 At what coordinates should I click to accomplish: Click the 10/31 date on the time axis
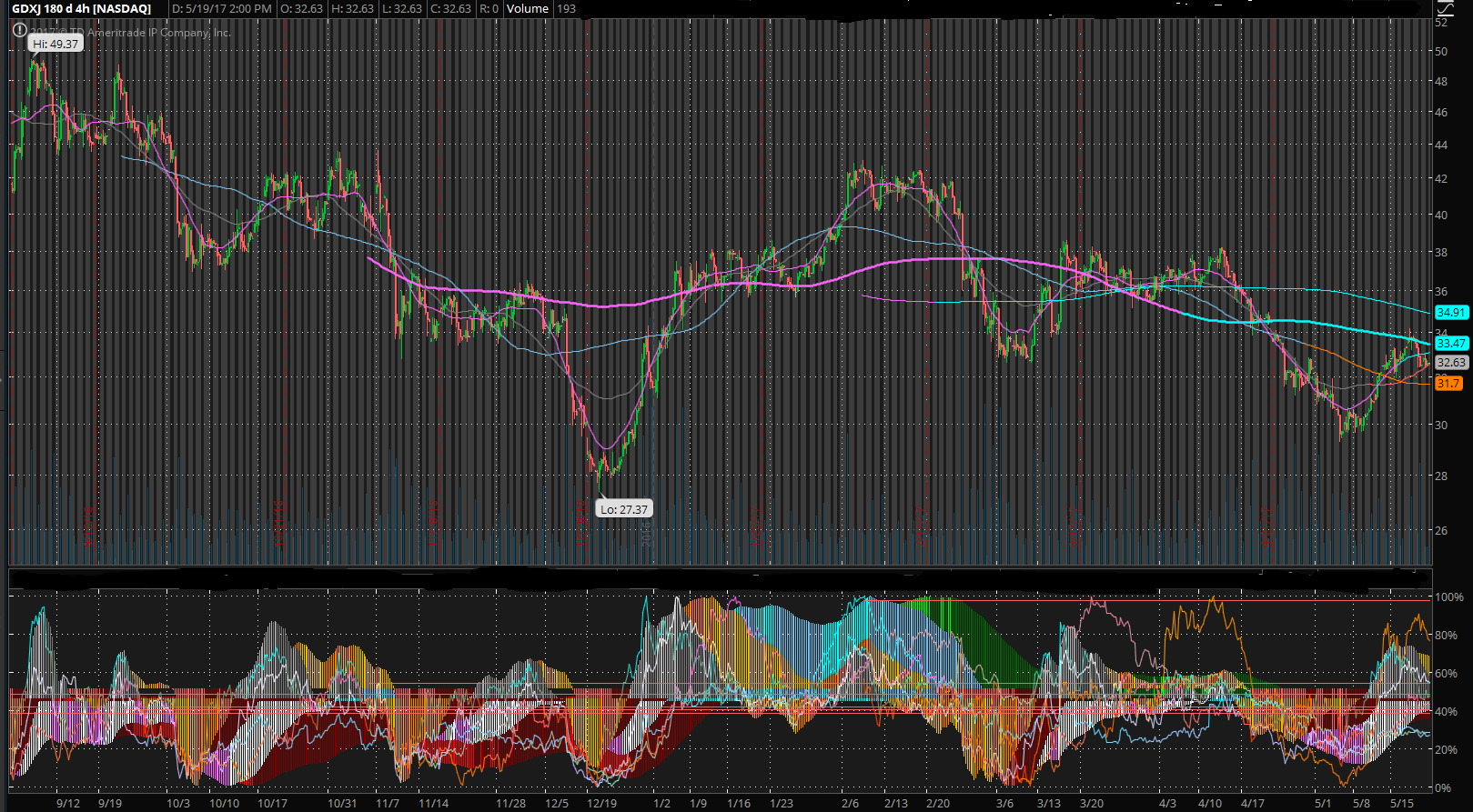point(342,804)
